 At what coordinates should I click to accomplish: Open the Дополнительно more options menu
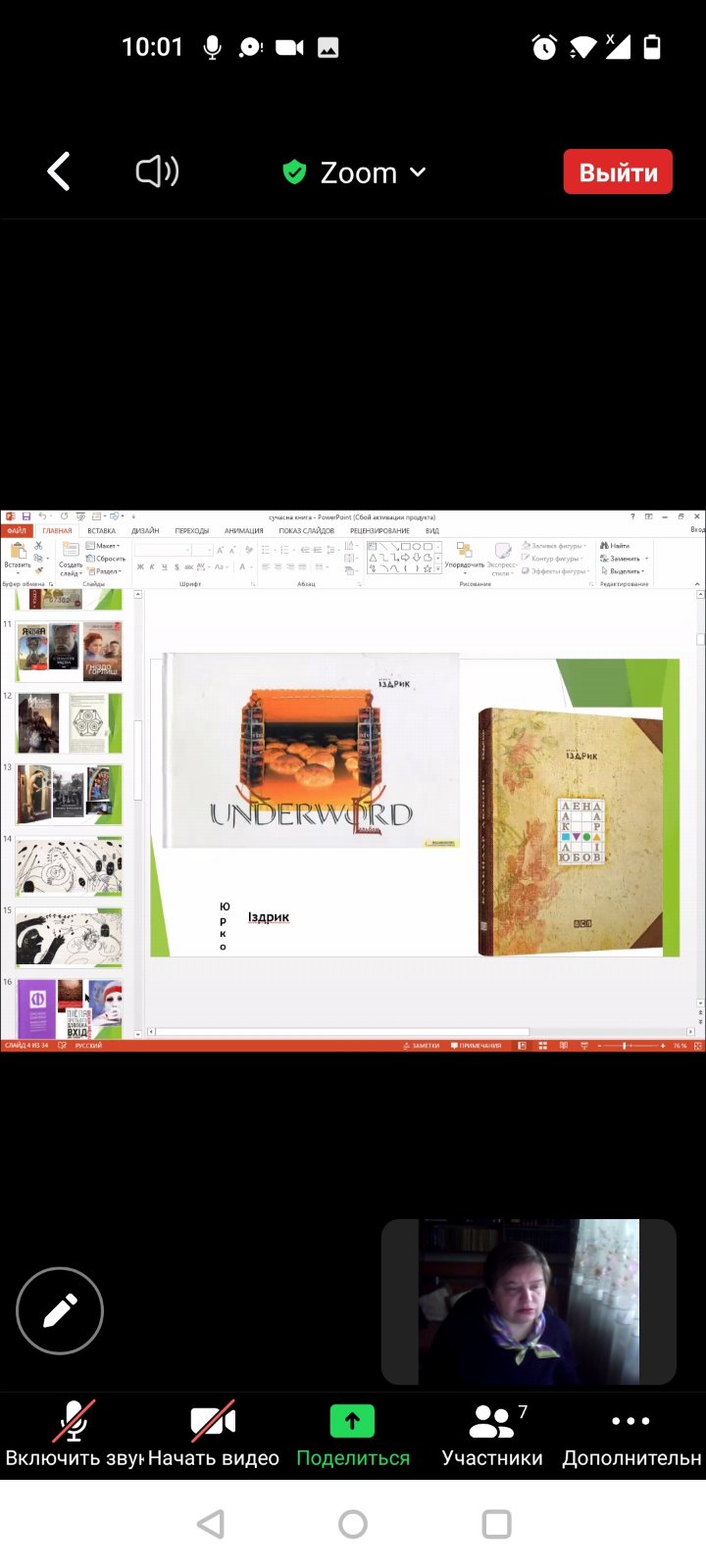tap(630, 1421)
